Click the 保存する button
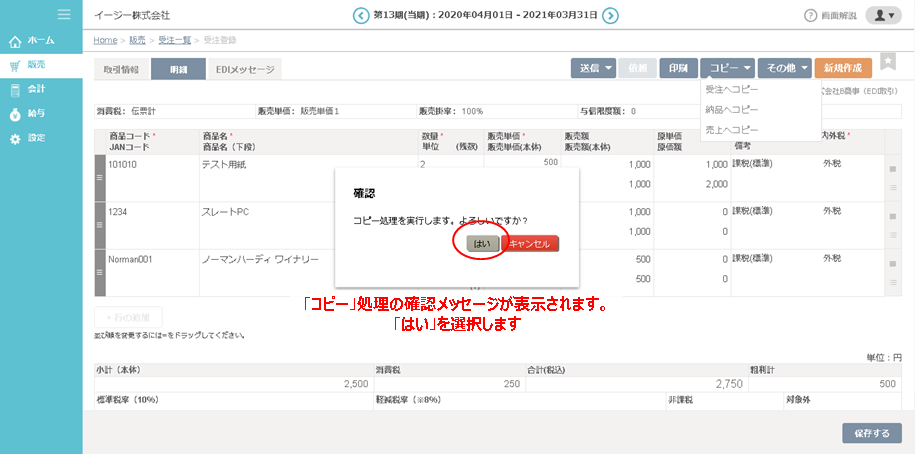The width and height of the screenshot is (915, 454). pos(872,433)
